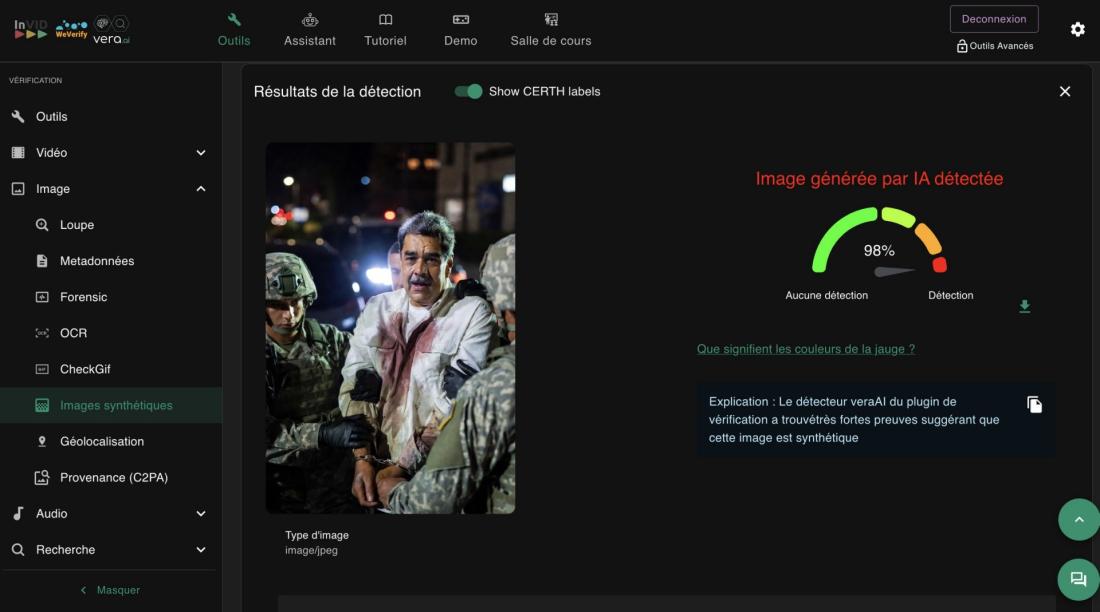Click the analyzed image thumbnail

point(390,328)
